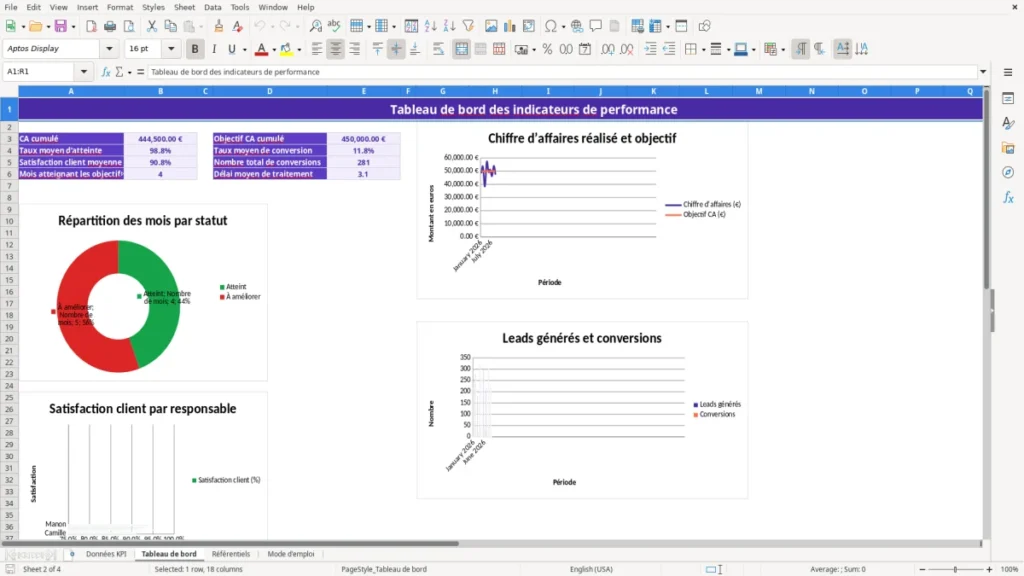Sort descending with the Z-A icon
Image resolution: width=1024 pixels, height=576 pixels.
coord(449,26)
